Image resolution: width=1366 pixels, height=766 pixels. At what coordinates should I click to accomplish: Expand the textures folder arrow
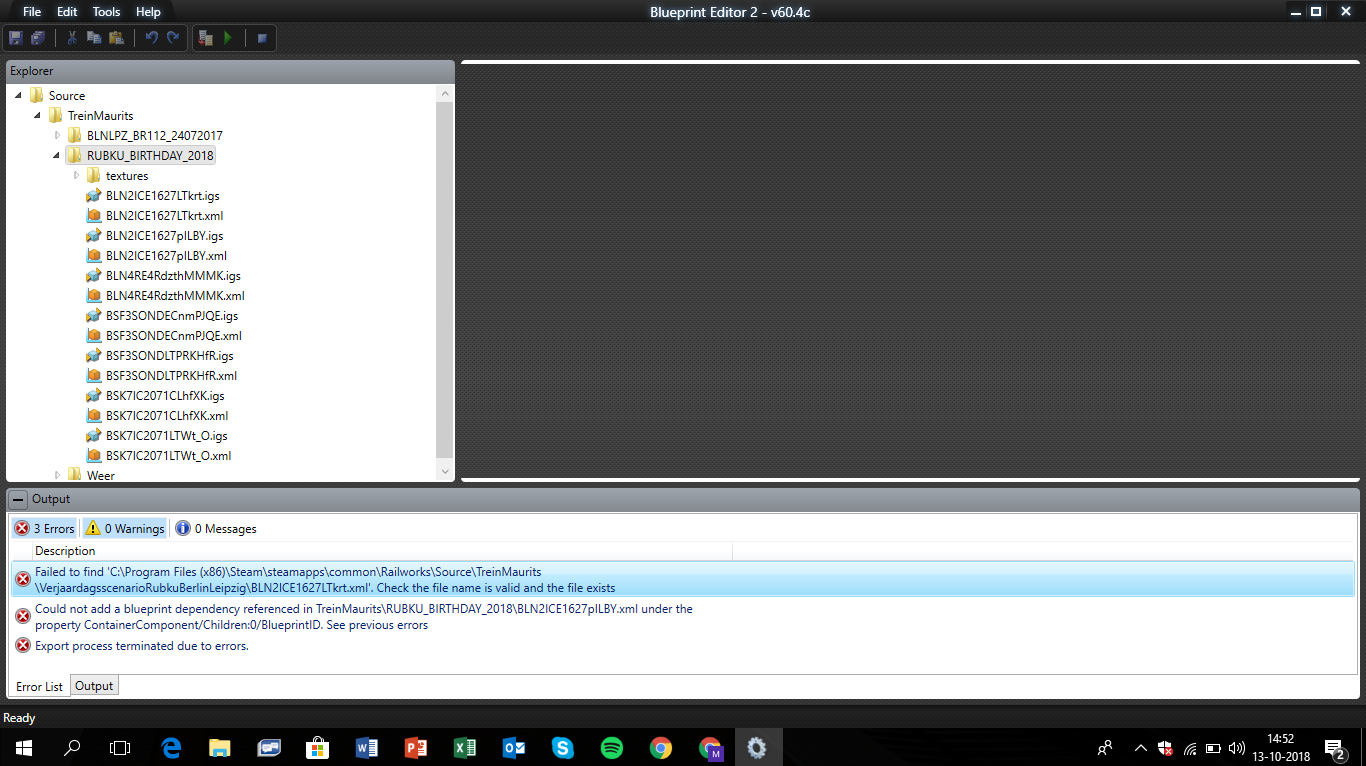click(x=76, y=175)
